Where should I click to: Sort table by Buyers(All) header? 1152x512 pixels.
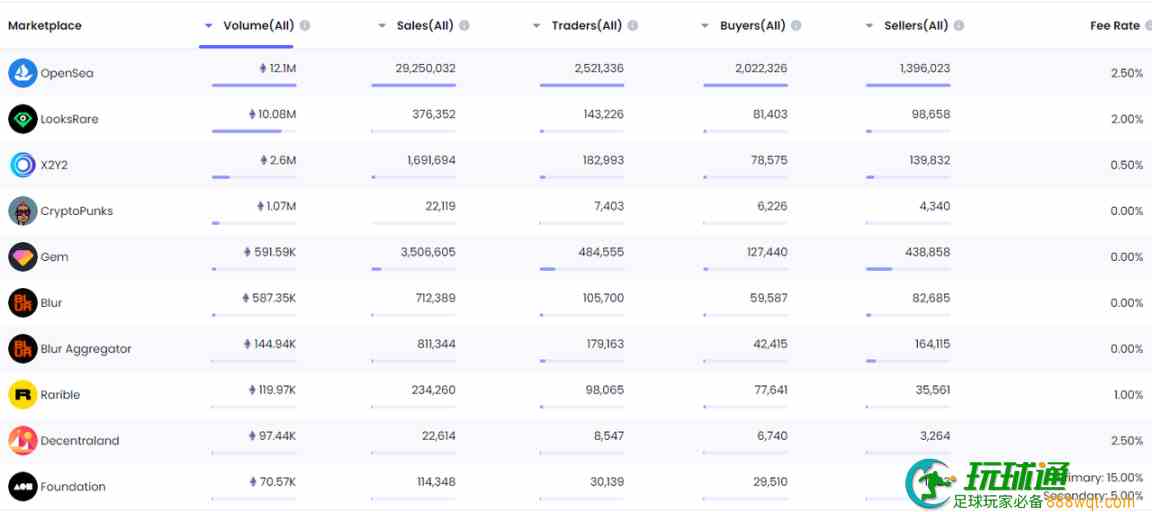click(x=753, y=26)
